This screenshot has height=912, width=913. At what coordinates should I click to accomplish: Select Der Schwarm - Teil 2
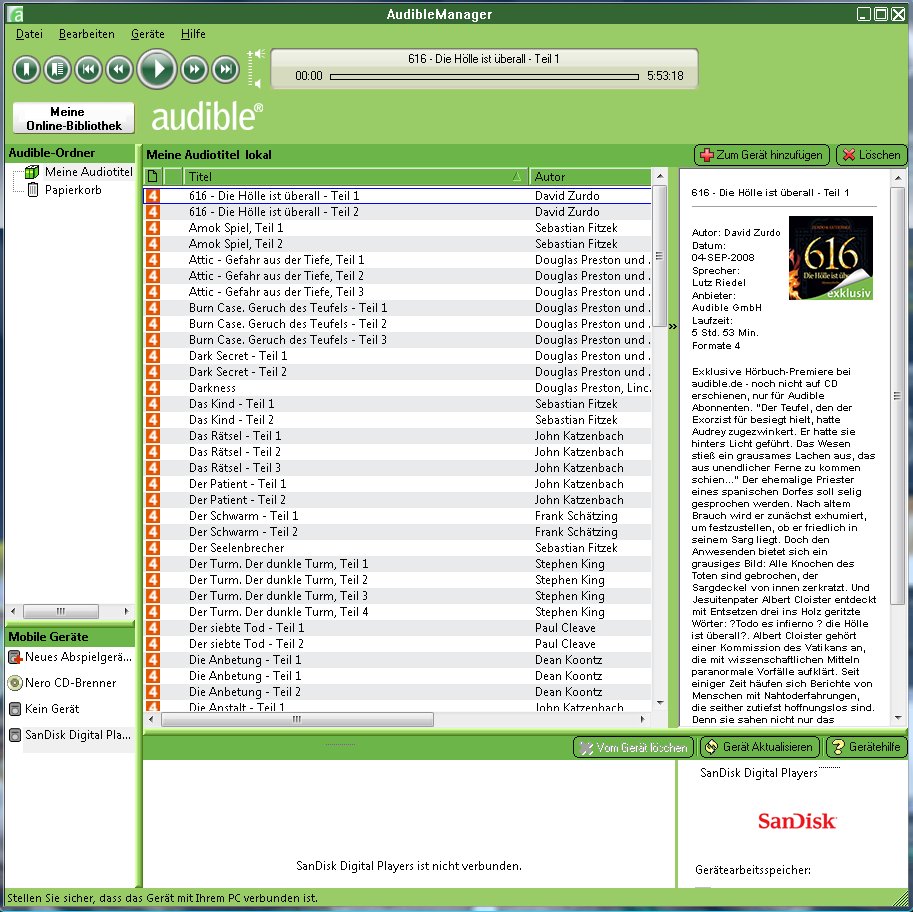point(397,532)
